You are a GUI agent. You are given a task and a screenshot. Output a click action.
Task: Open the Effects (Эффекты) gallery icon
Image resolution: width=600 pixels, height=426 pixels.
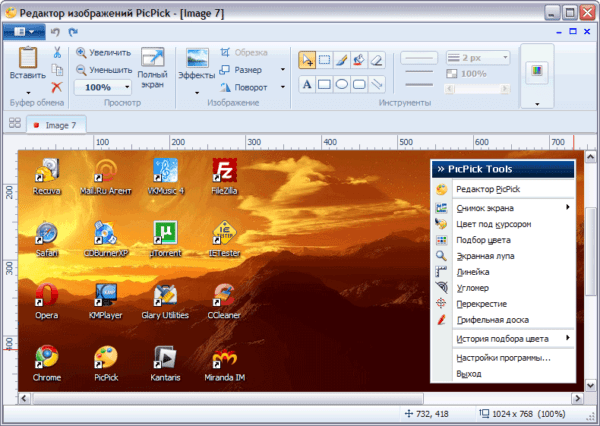pos(197,58)
